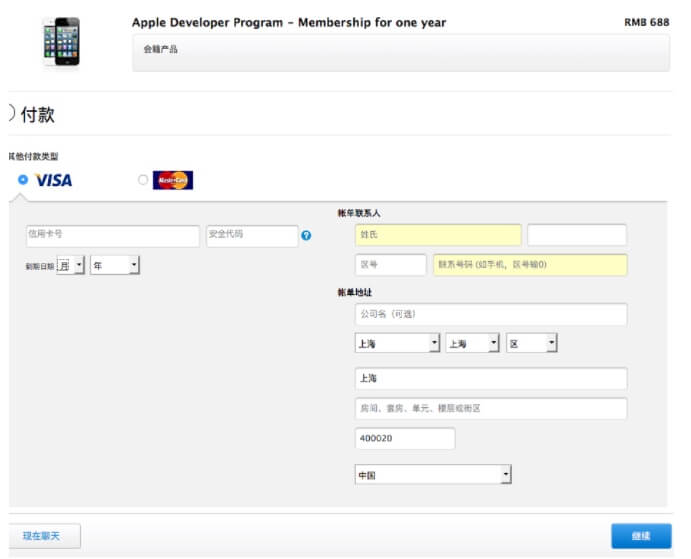
Task: Open the province dropdown showing 上海
Action: [x=398, y=343]
